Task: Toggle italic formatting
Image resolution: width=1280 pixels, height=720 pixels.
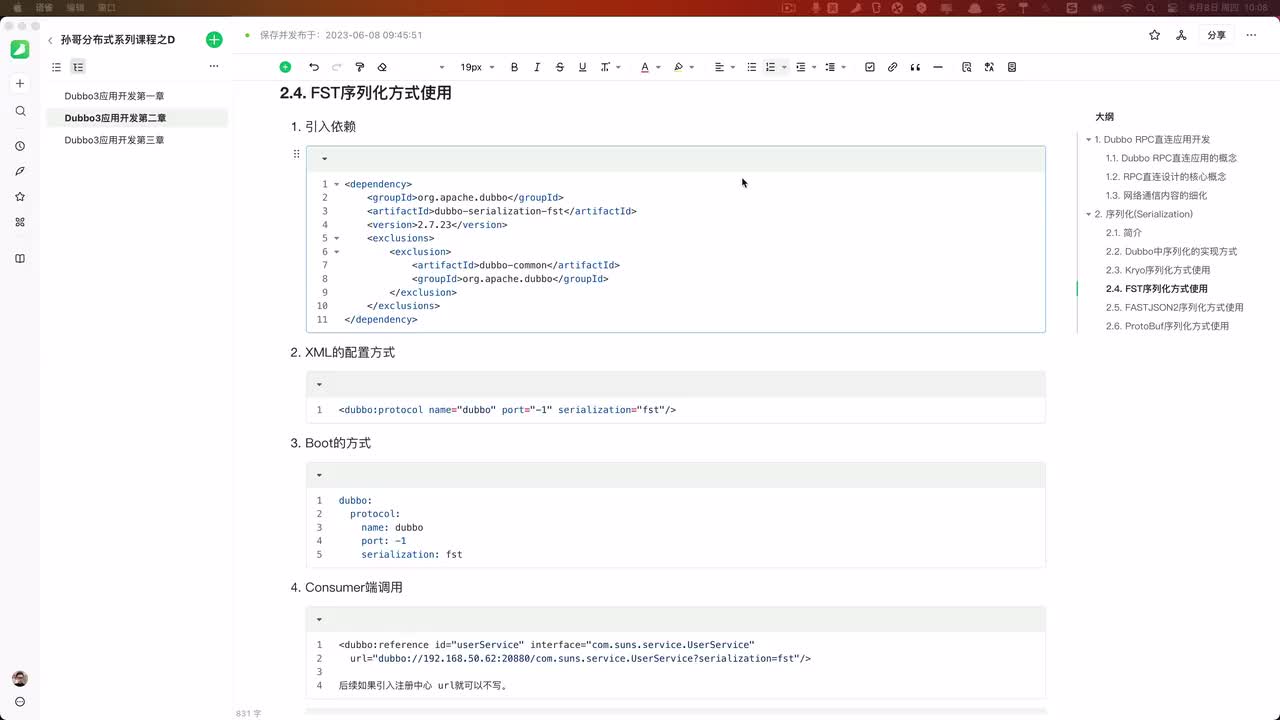Action: (537, 67)
